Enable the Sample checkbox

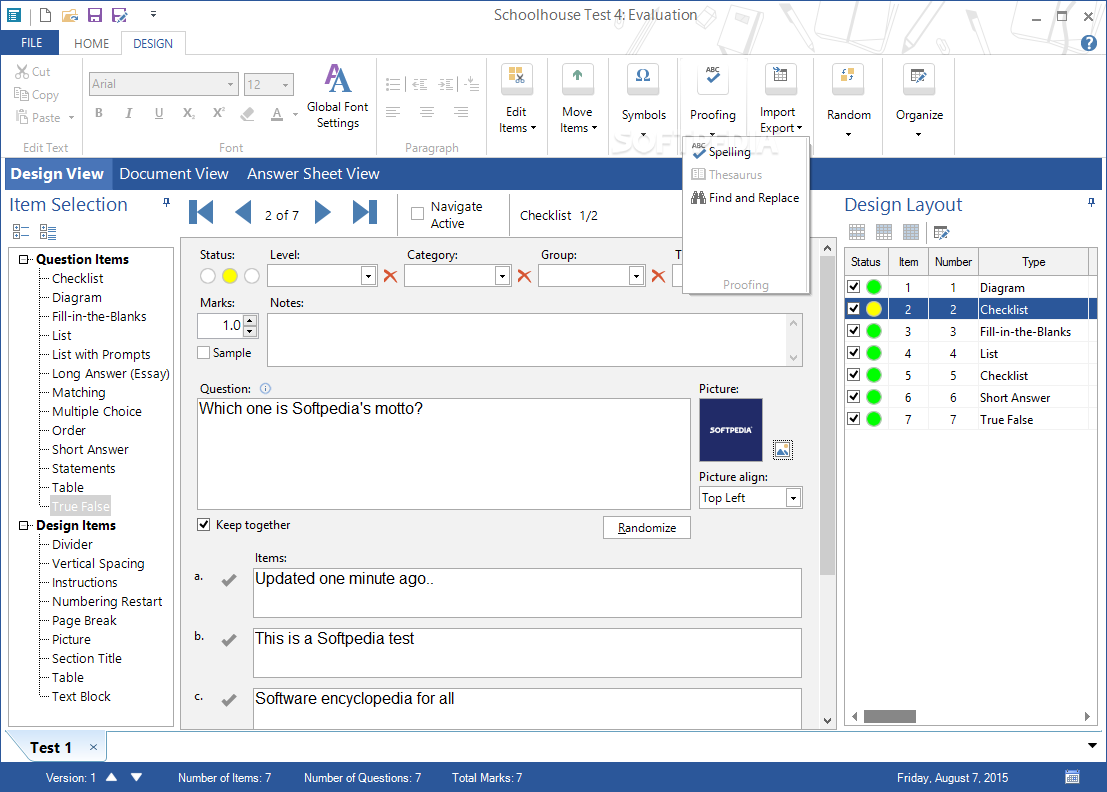204,352
